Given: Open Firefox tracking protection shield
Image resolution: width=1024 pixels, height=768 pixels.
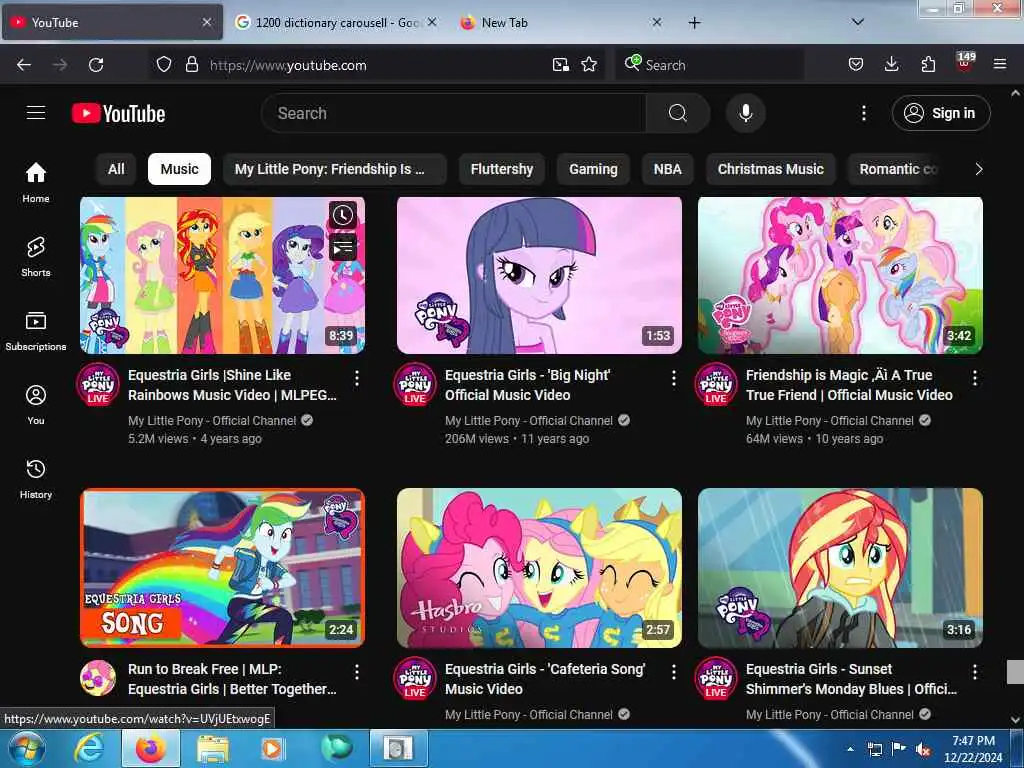Looking at the screenshot, I should click(x=164, y=65).
